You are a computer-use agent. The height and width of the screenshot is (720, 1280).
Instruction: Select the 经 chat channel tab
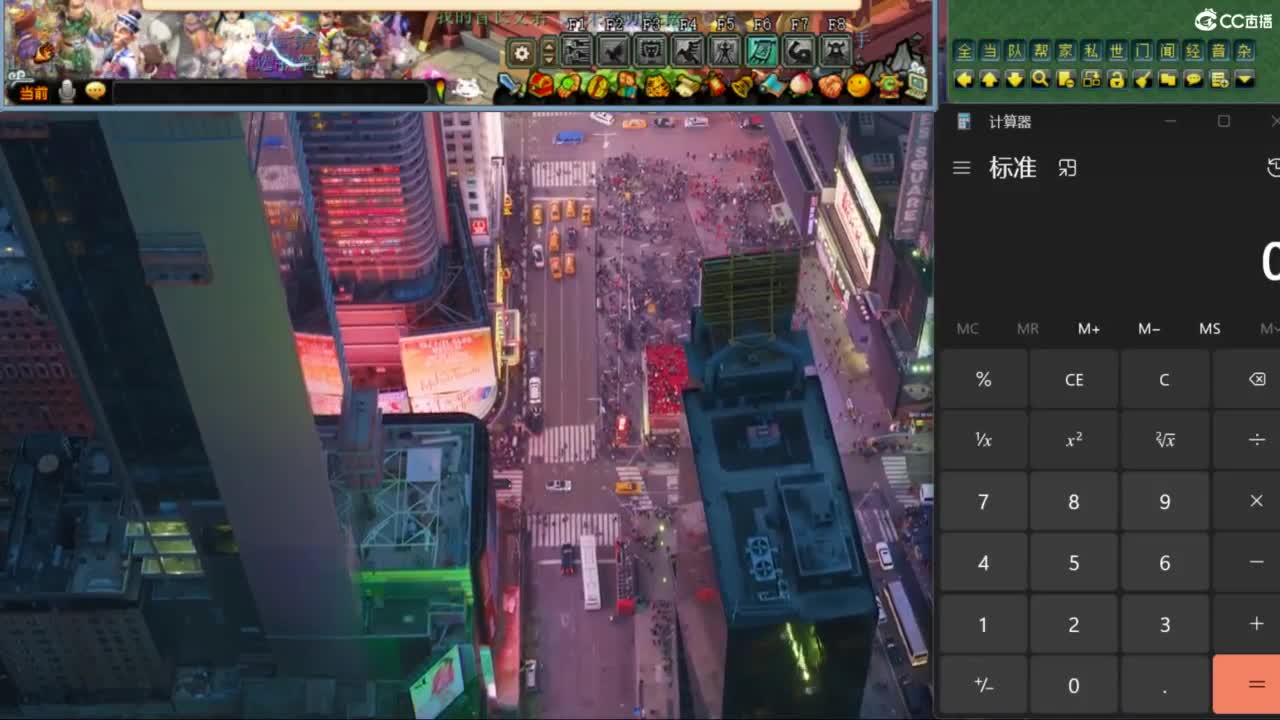[1194, 51]
